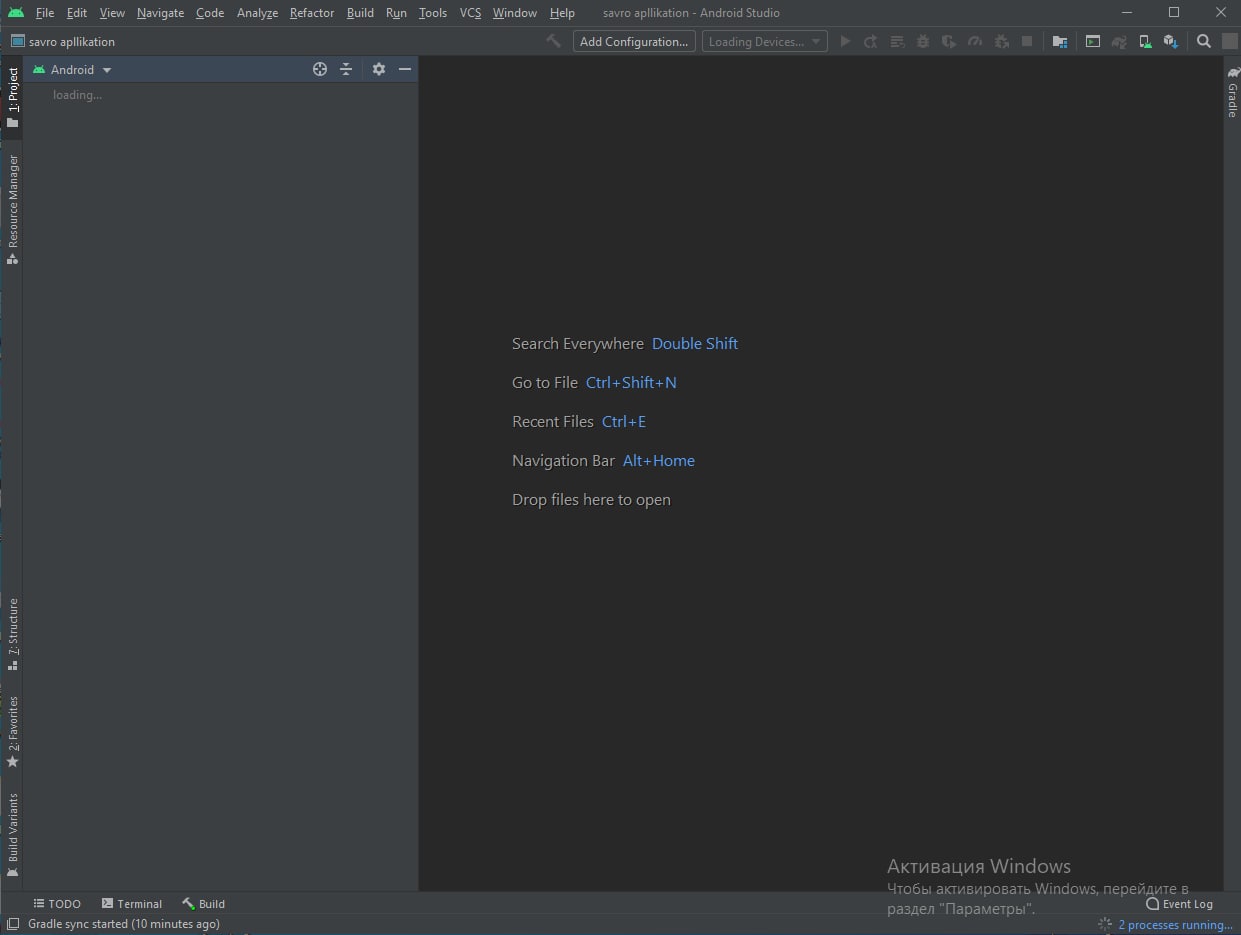The image size is (1241, 935).
Task: Open the Help menu
Action: click(562, 13)
